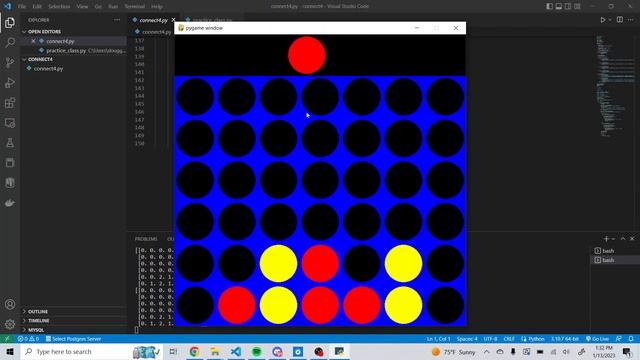Open the Terminal menu
640x360 pixels.
point(135,7)
